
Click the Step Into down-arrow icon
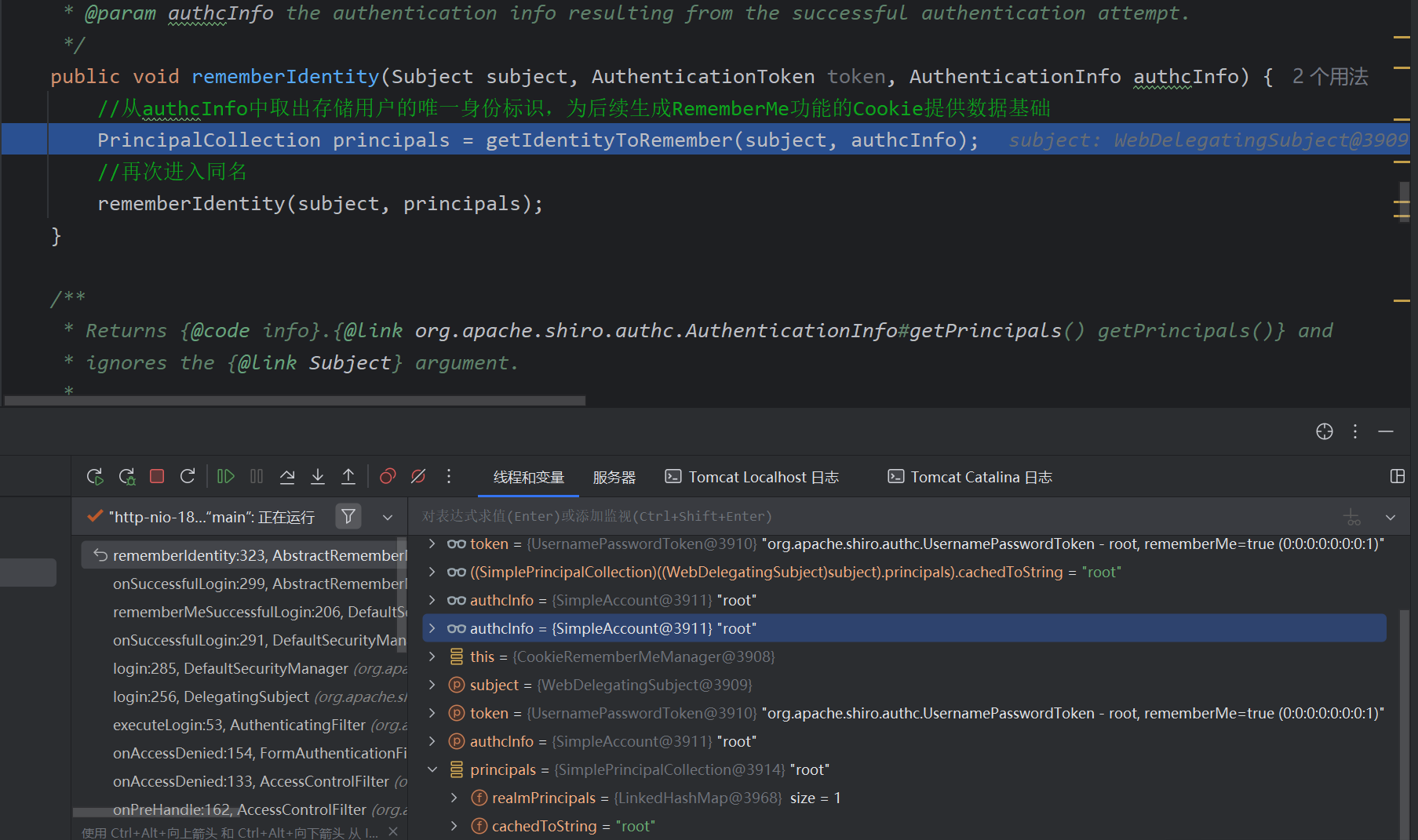coord(318,476)
